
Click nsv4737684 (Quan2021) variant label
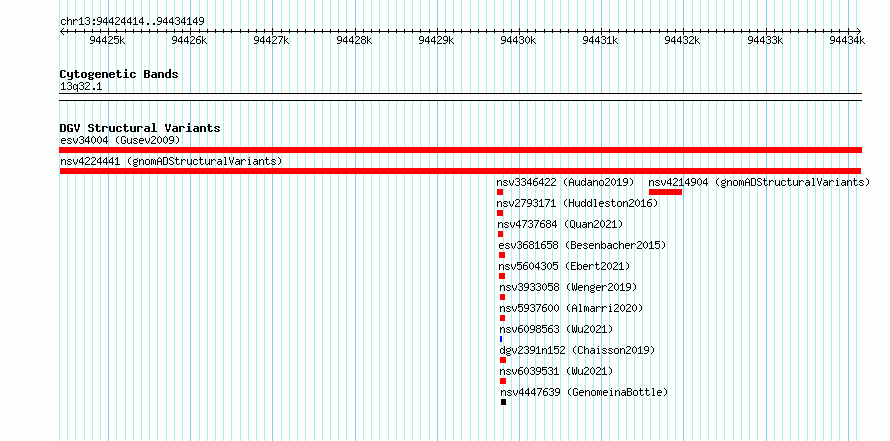[560, 224]
